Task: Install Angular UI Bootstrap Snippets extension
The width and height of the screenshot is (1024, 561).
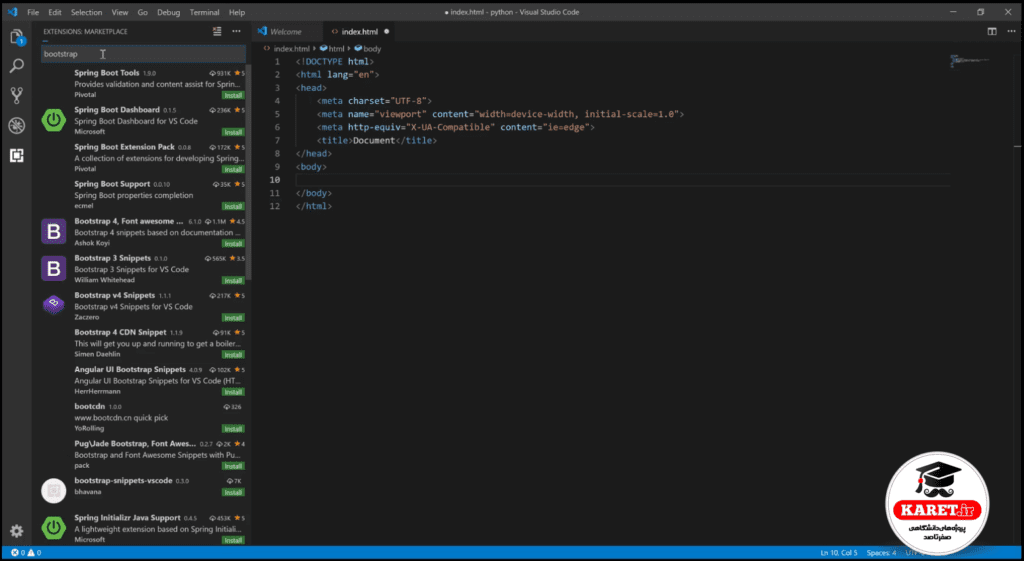Action: [x=233, y=392]
